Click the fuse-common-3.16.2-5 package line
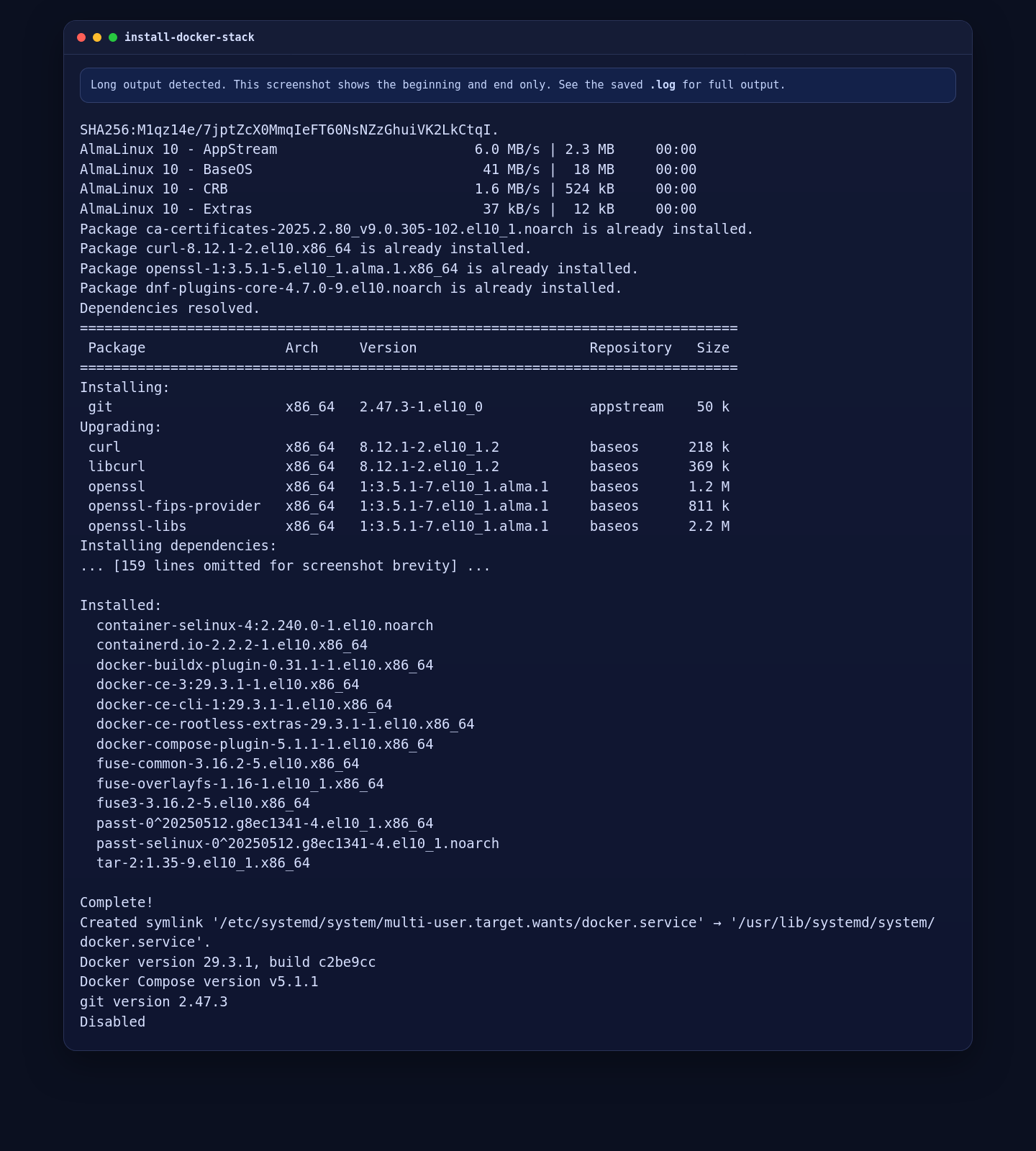 [x=228, y=764]
